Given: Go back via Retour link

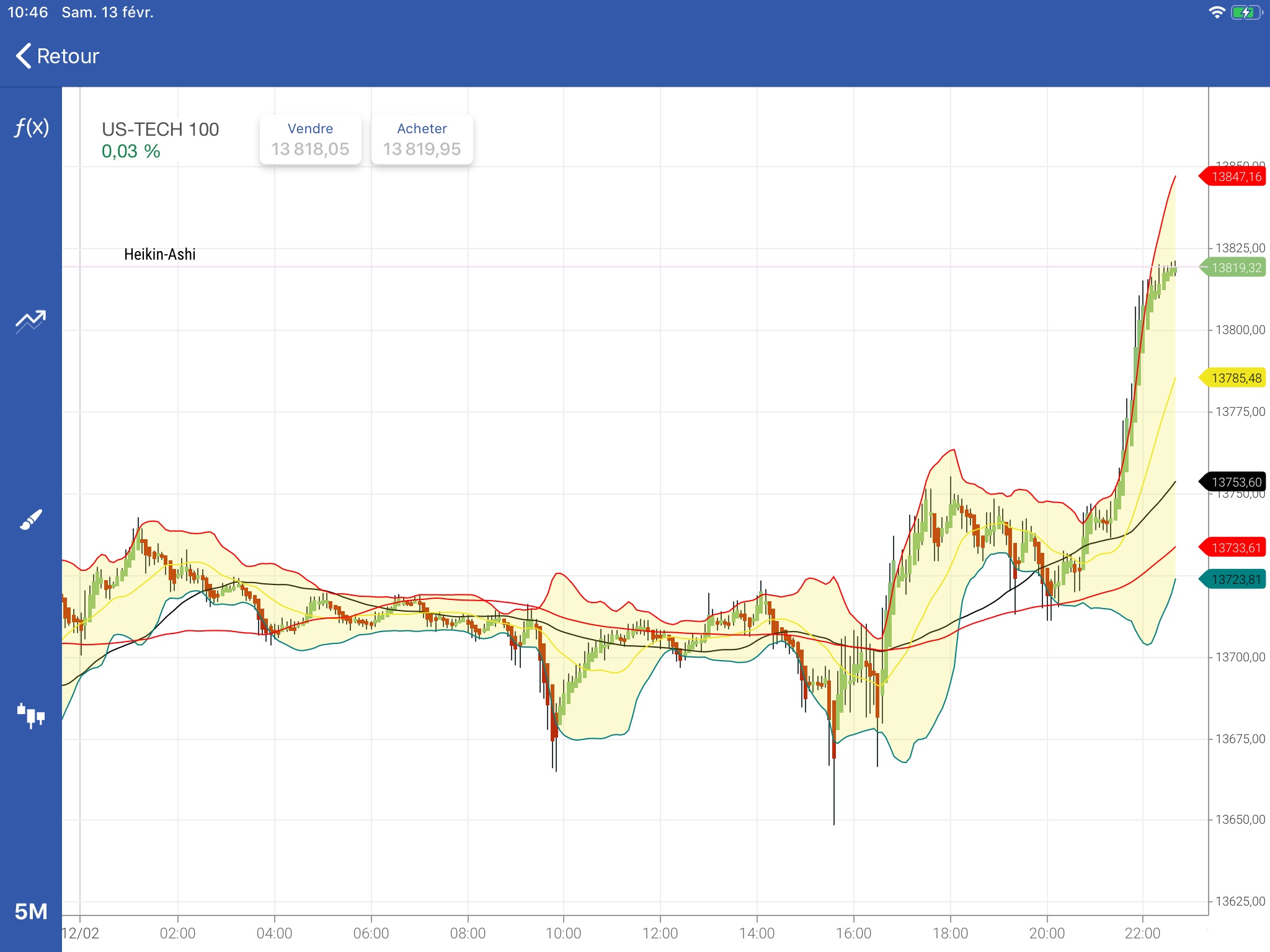Looking at the screenshot, I should coord(68,56).
